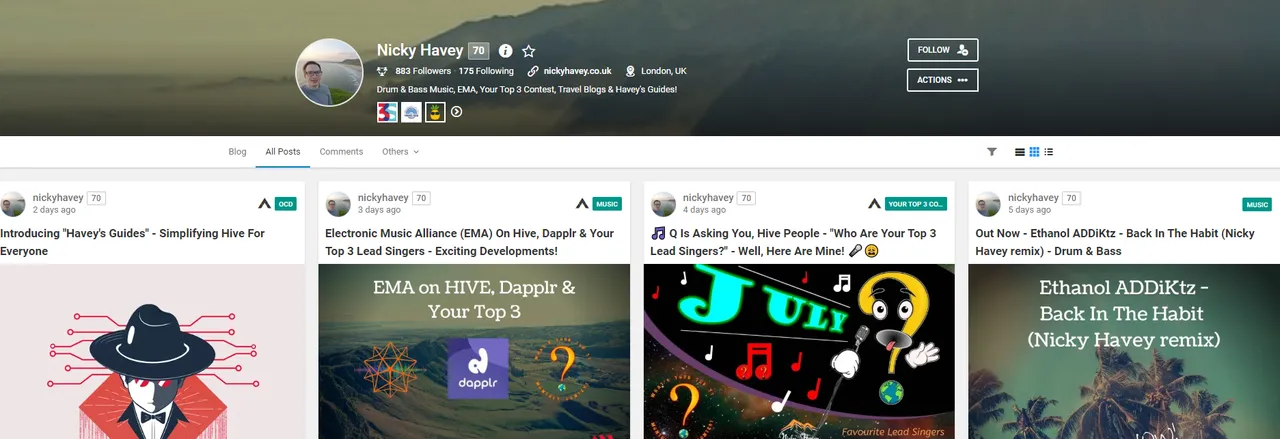Open the hacker-in-hat Havey's Guides thumbnail
Screen dimensions: 1280x439
click(x=152, y=351)
